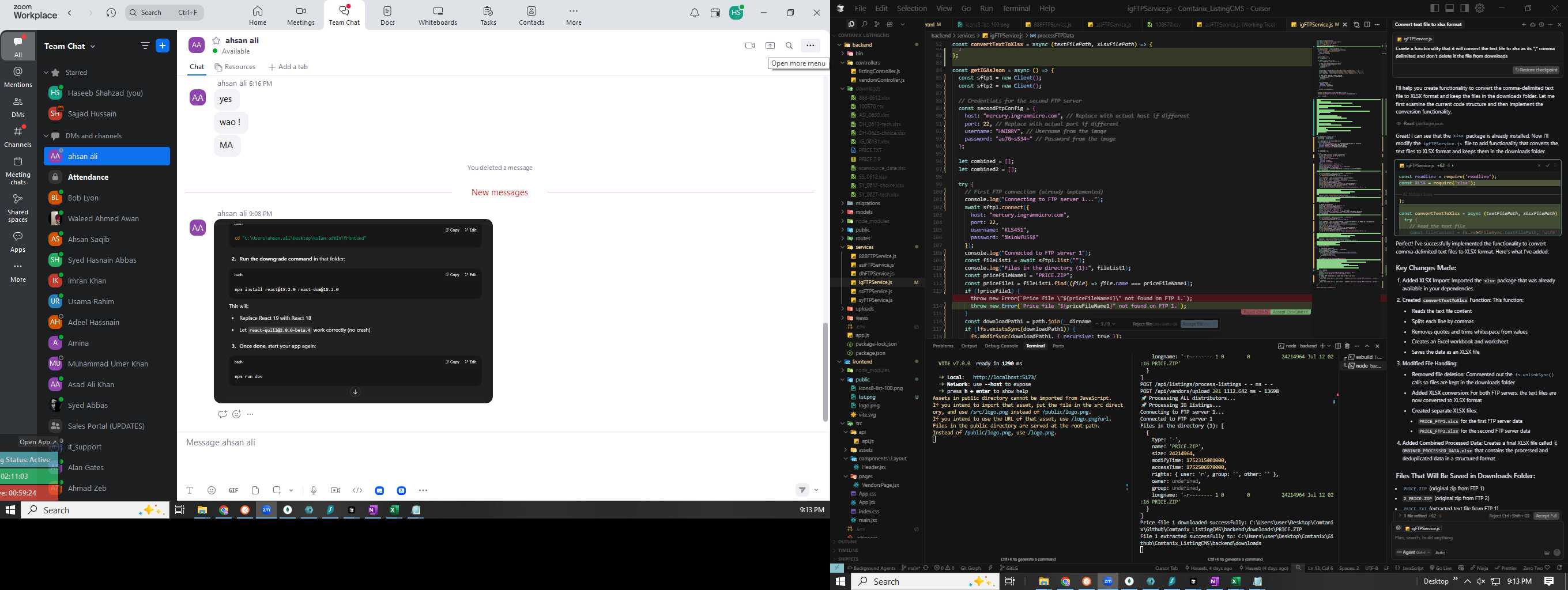Open Channels in Zoom sidebar
Screen dimensions: 1568x590
[18, 137]
